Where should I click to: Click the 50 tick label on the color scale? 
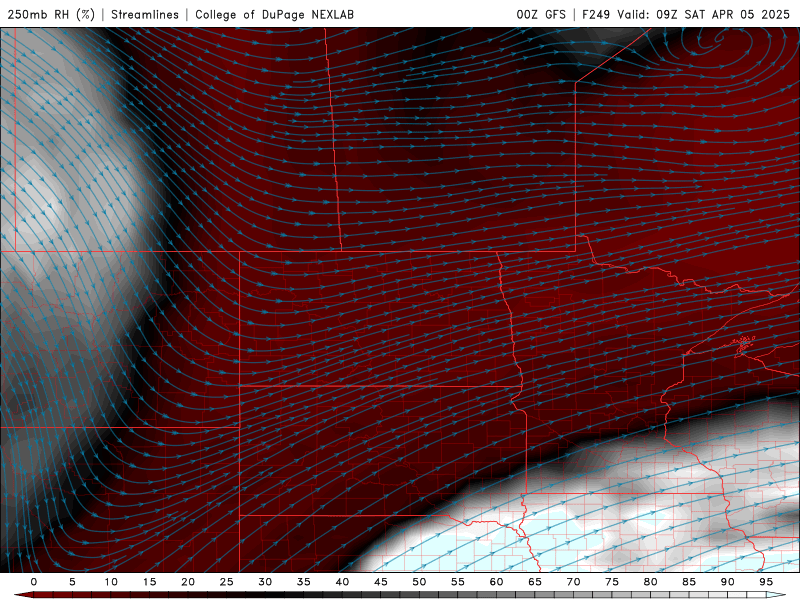[419, 582]
